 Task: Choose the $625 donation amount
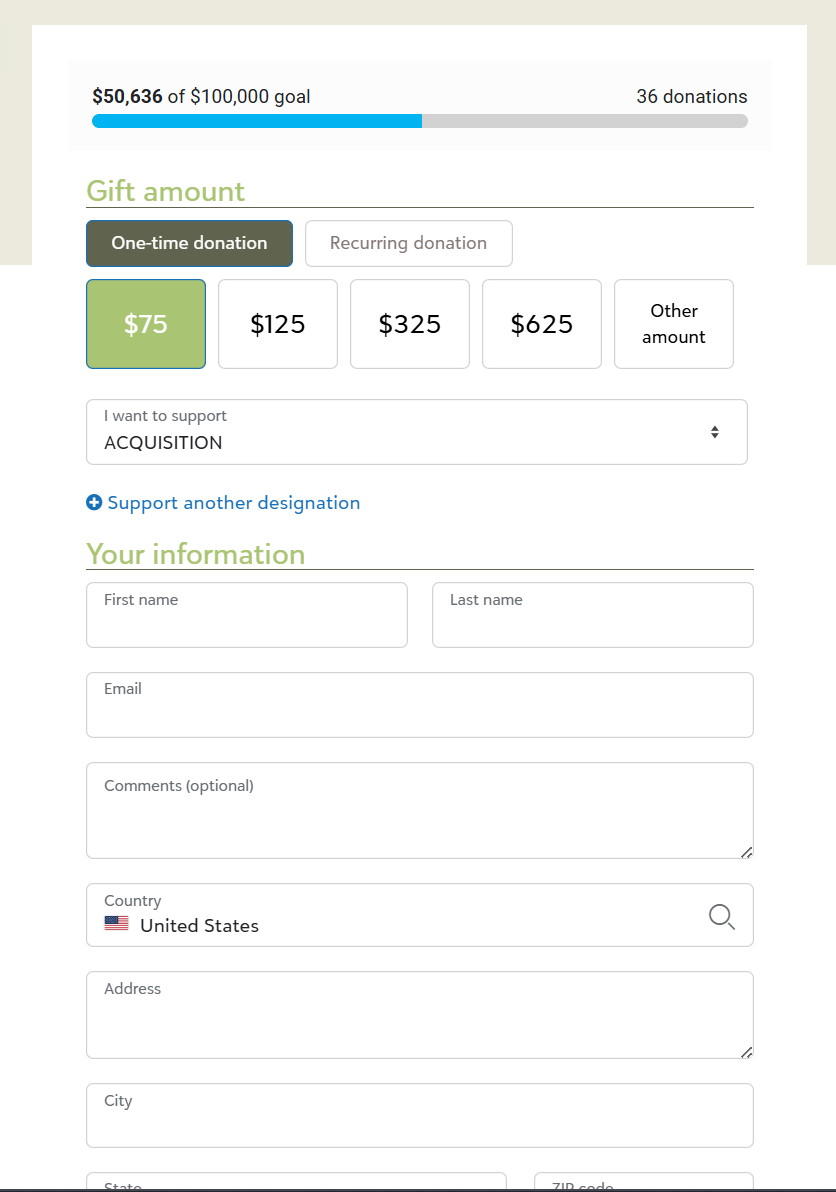click(541, 323)
